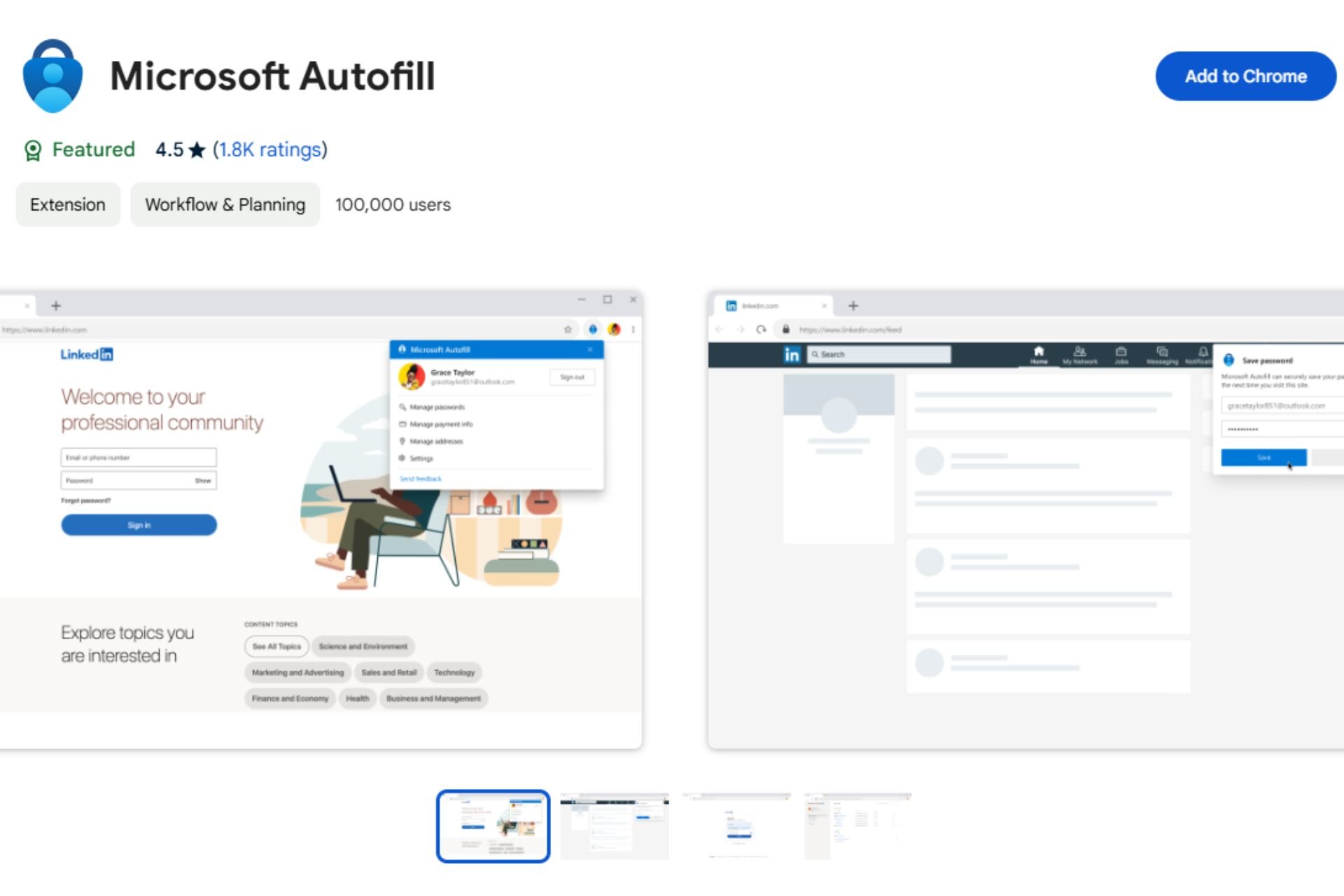The height and width of the screenshot is (896, 1344).
Task: Open the 1.8K ratings link
Action: (x=269, y=149)
